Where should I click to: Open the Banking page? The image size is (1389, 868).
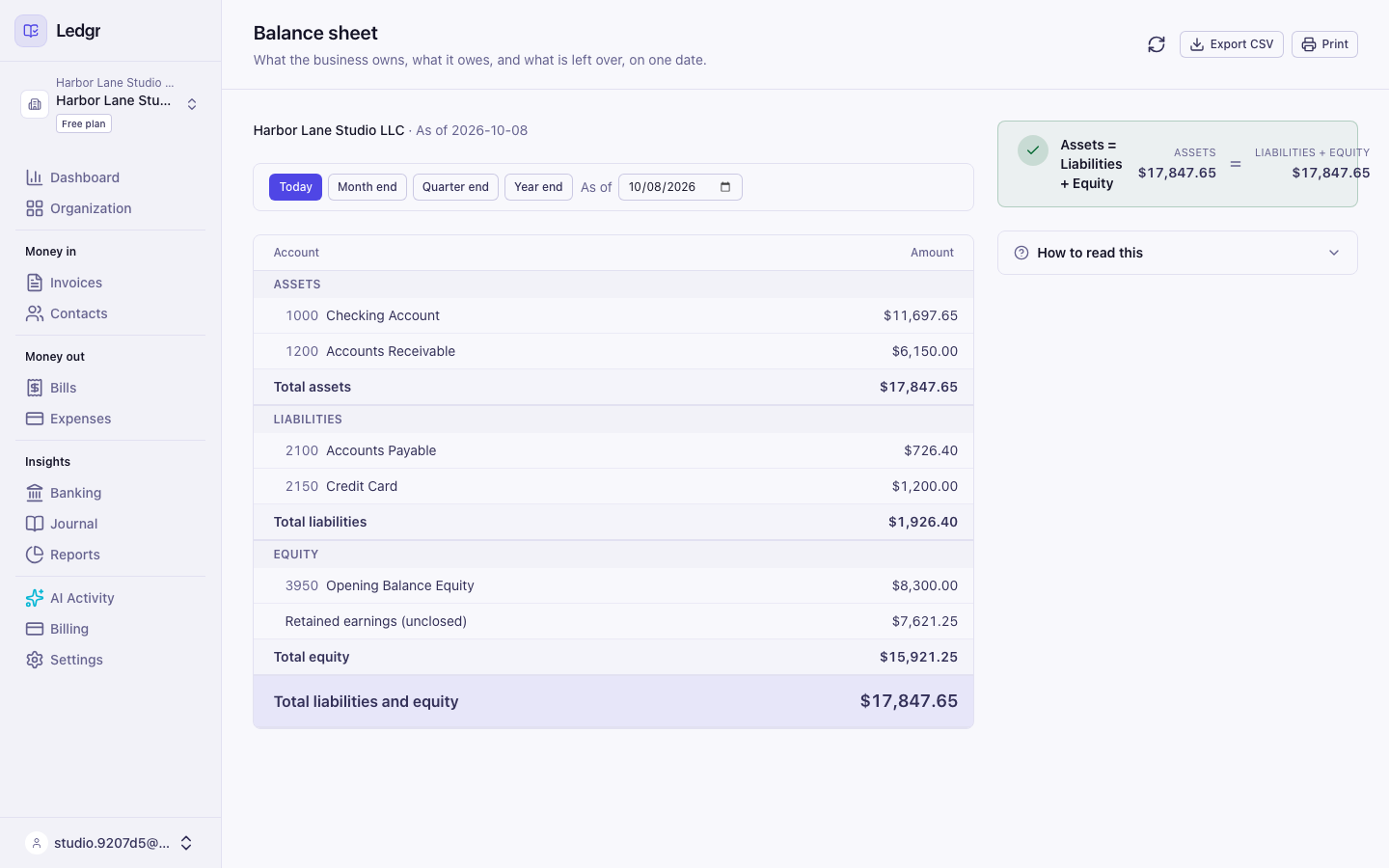pyautogui.click(x=110, y=493)
